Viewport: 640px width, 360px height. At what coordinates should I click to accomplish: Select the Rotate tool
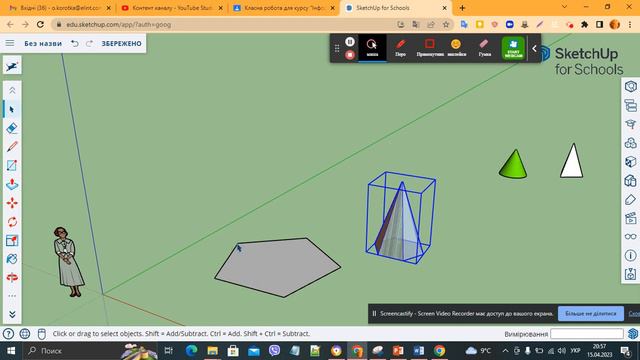tap(12, 222)
